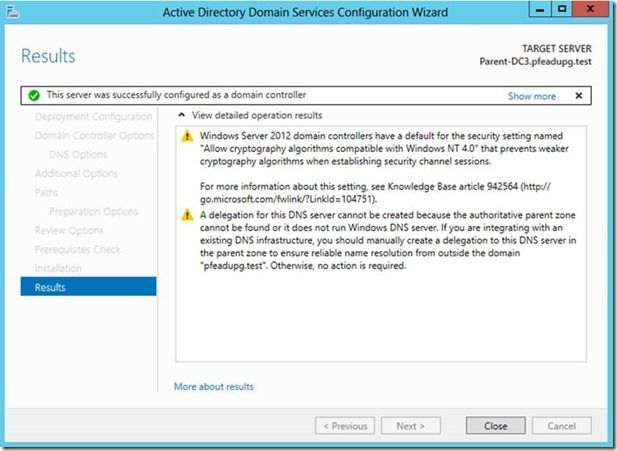Click the success message about domain controller

tap(176, 95)
